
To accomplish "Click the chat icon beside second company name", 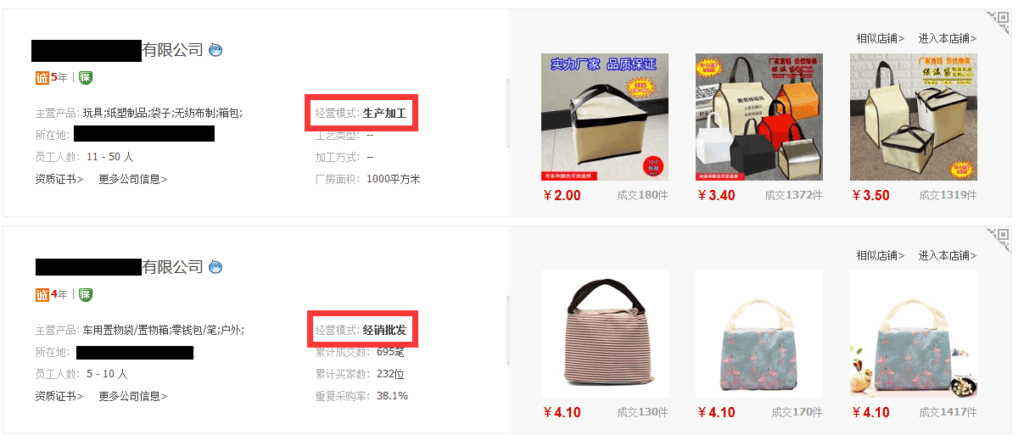I will (216, 266).
